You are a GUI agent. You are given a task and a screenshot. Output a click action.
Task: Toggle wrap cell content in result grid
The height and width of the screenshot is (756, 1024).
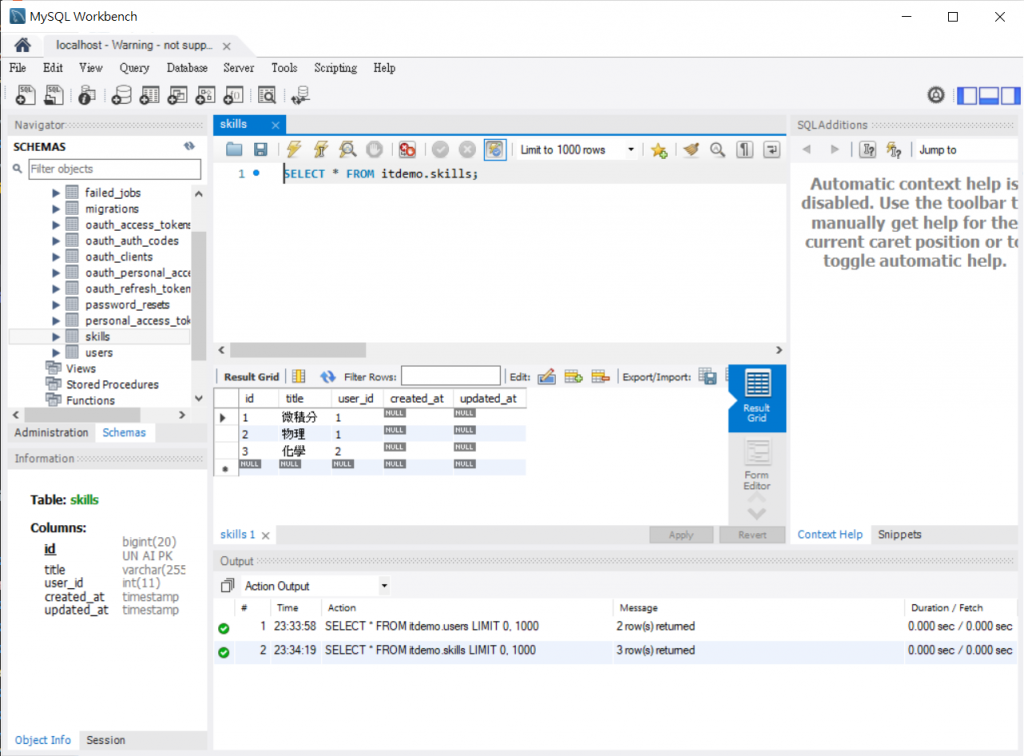pyautogui.click(x=299, y=377)
